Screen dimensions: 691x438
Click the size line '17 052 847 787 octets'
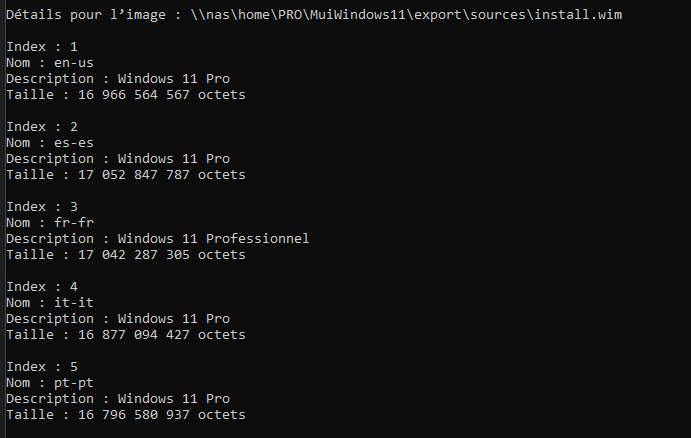click(x=126, y=175)
